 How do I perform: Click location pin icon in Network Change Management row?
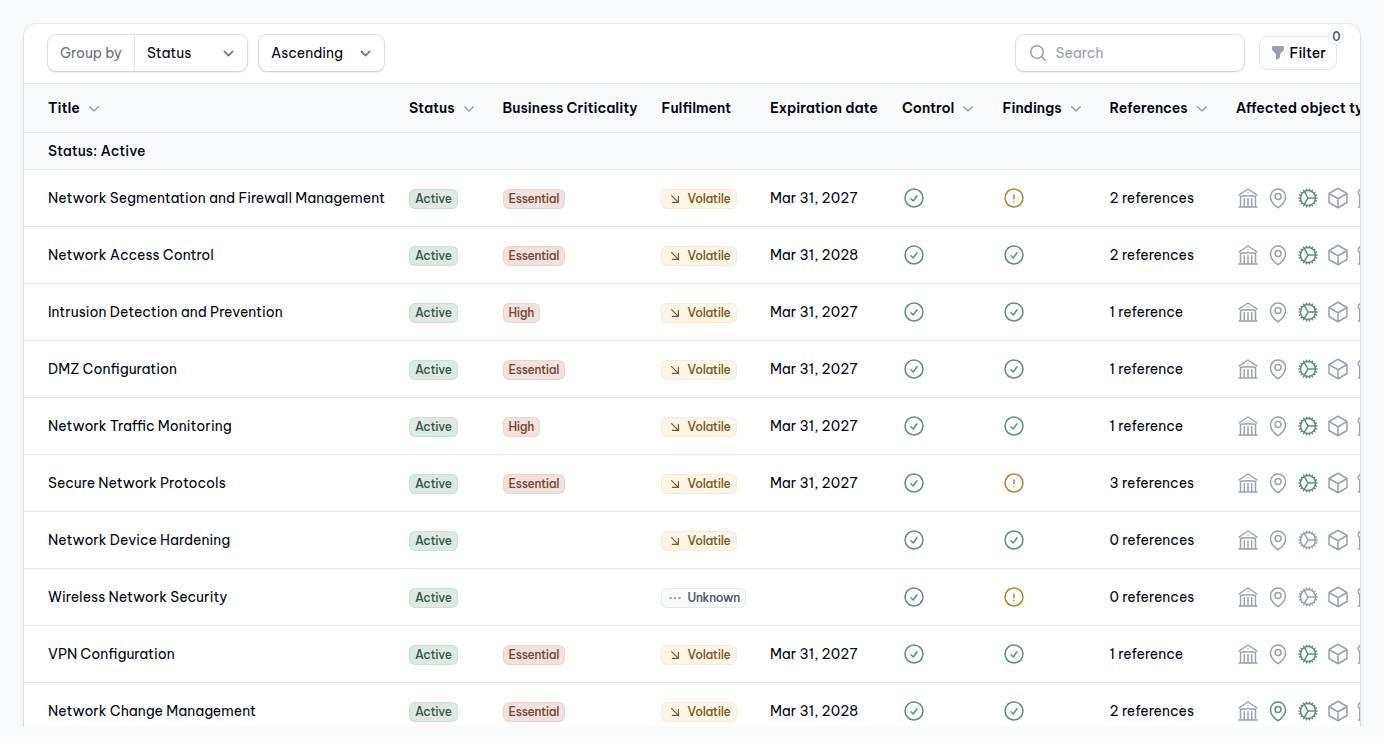1277,711
